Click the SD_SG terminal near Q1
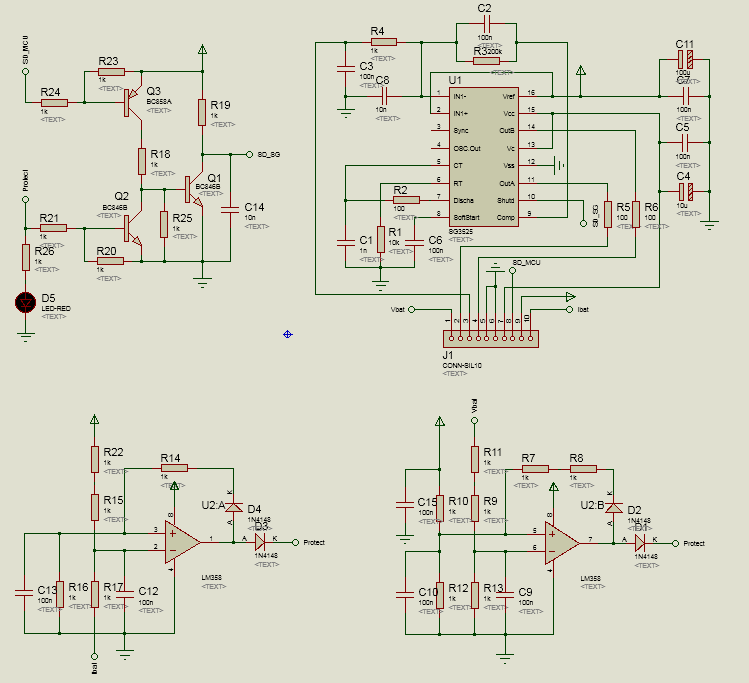This screenshot has width=749, height=683. point(249,154)
